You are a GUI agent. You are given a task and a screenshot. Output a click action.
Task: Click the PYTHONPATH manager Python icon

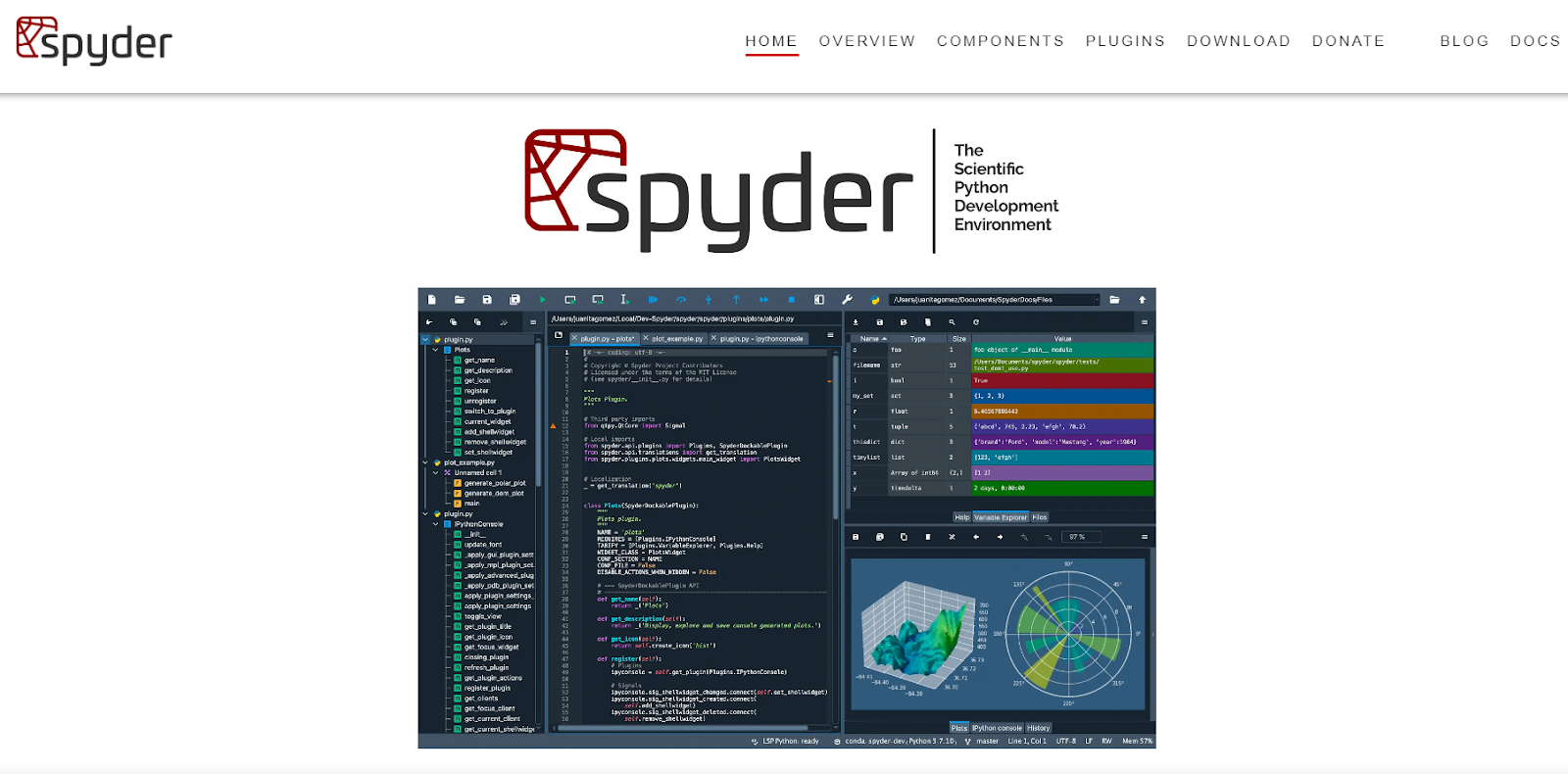[x=875, y=300]
